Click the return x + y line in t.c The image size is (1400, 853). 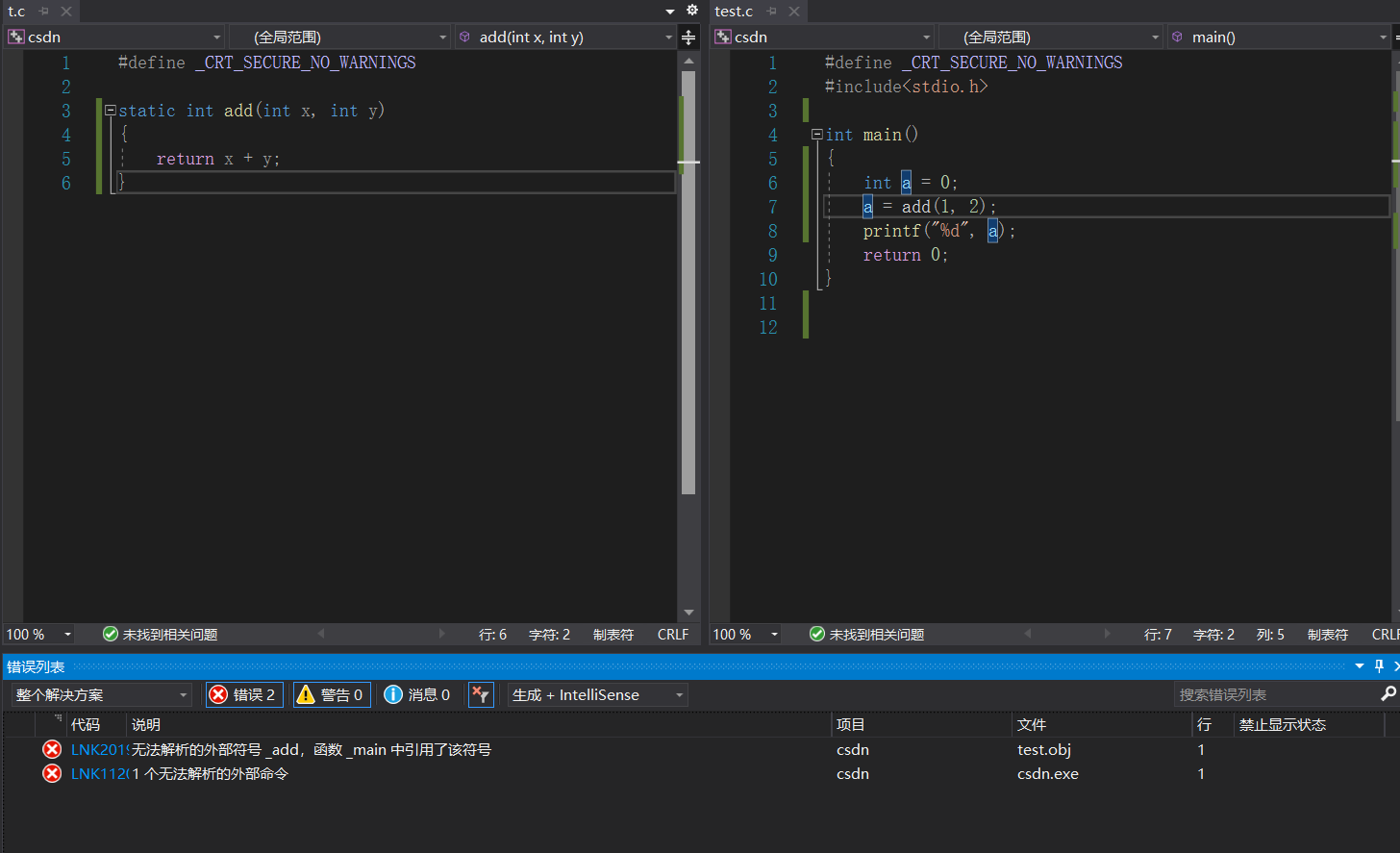[218, 159]
